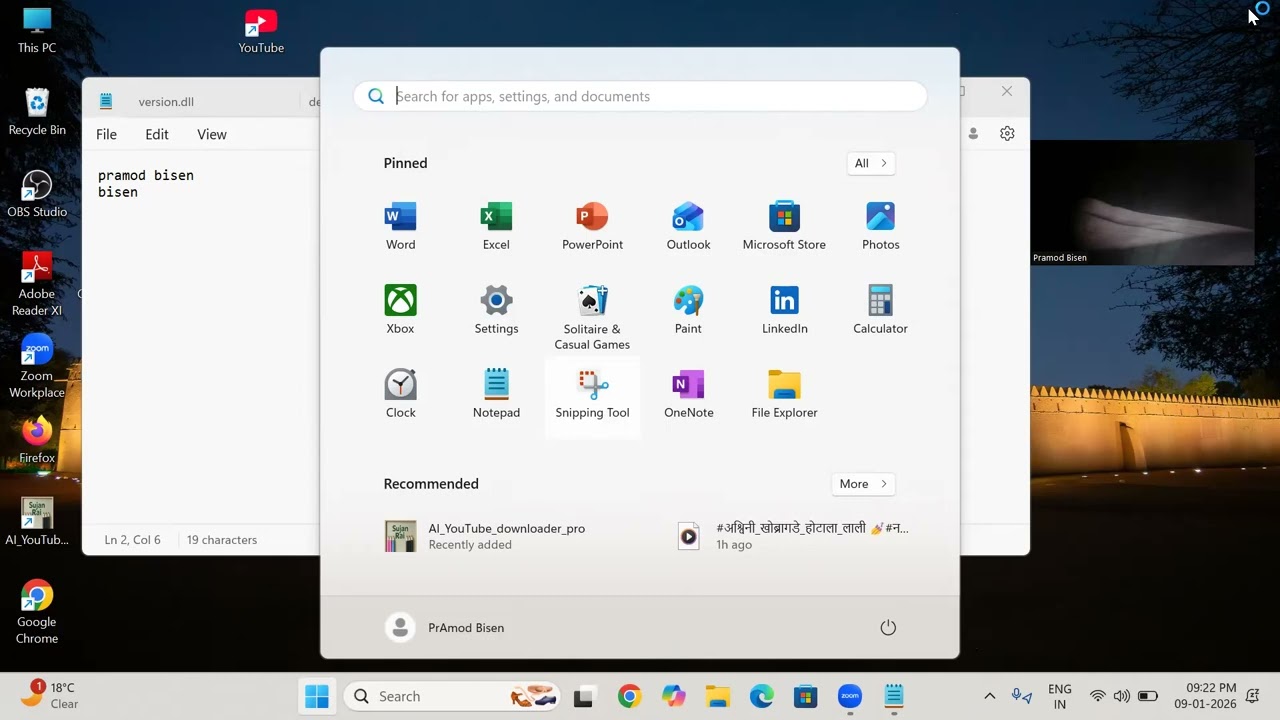This screenshot has width=1280, height=720.
Task: Open Settings from pinned apps
Action: [x=496, y=311]
